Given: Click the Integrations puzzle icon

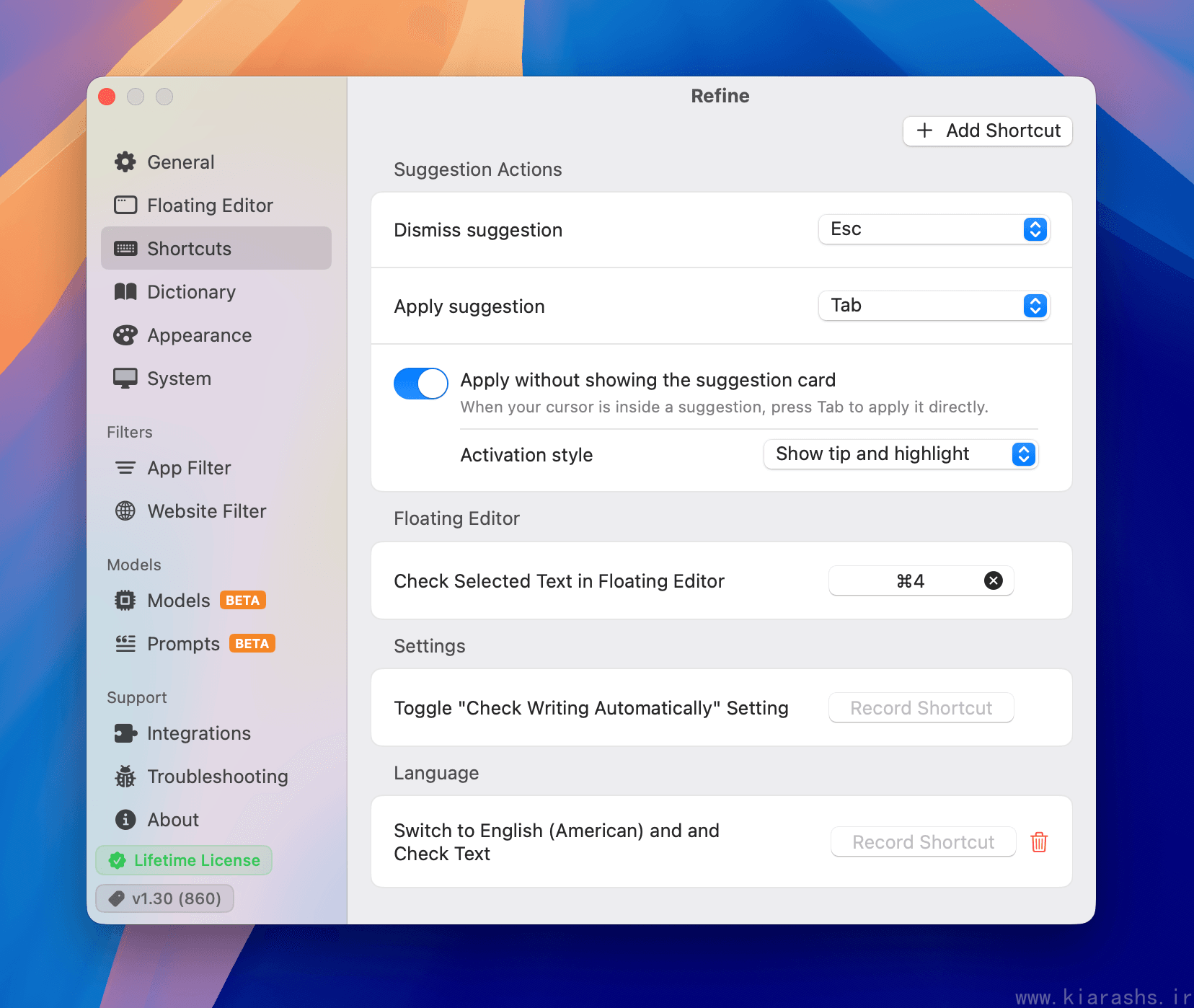Looking at the screenshot, I should pos(125,733).
